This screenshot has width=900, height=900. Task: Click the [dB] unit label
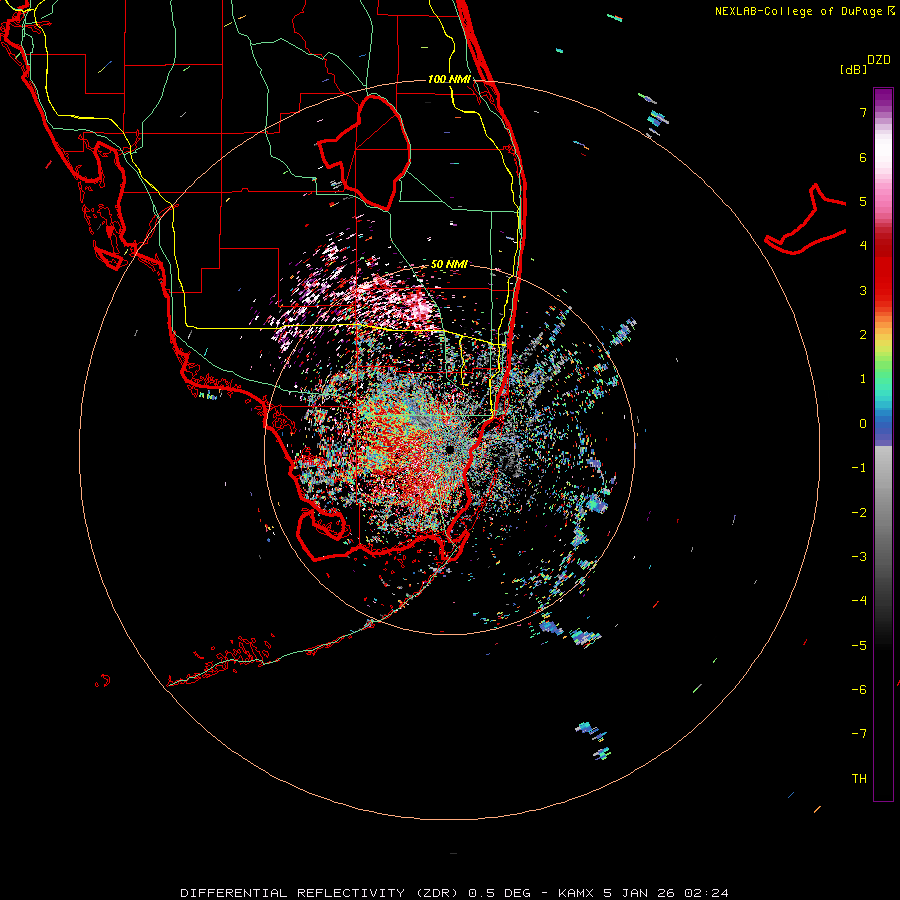(853, 69)
